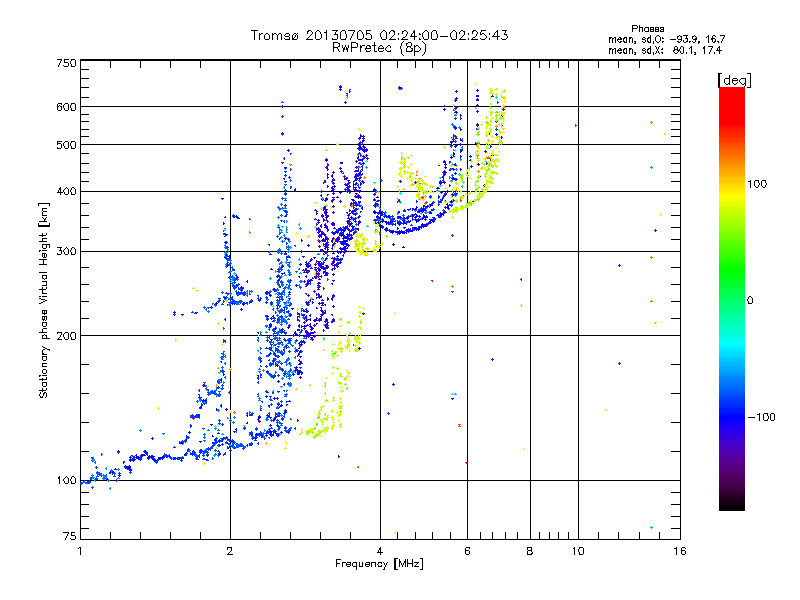Click the y-axis tick label '75'

pyautogui.click(x=70, y=536)
